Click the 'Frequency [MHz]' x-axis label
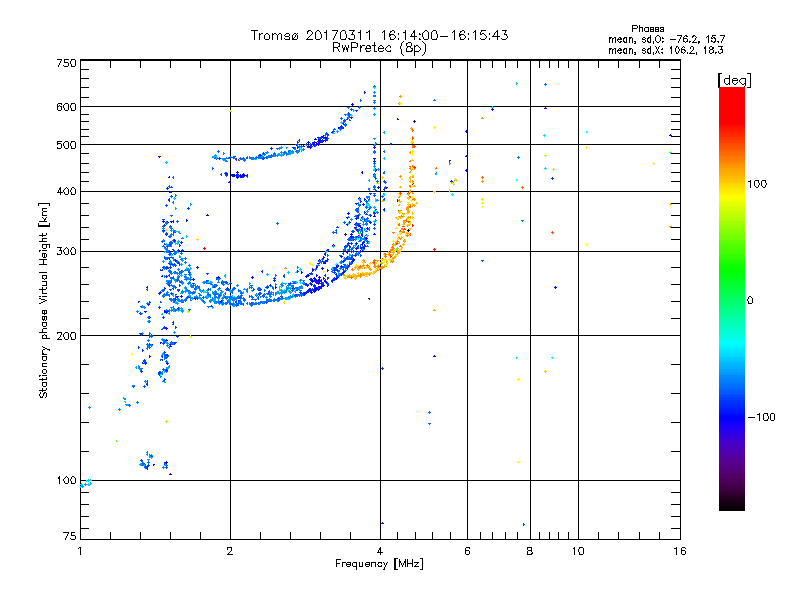This screenshot has width=800, height=600. click(379, 564)
